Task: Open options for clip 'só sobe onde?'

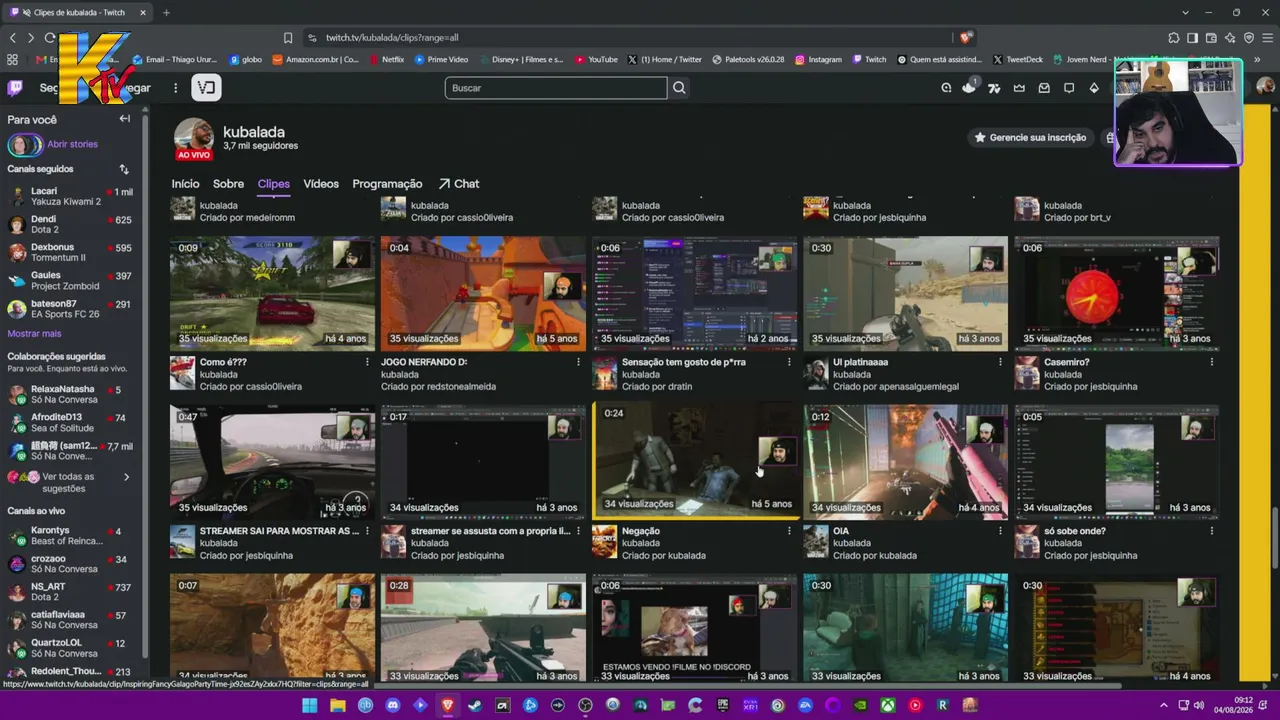Action: 1211,531
